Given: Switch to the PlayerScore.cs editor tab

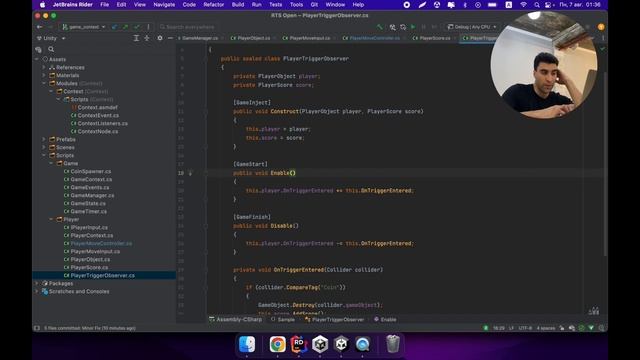Looking at the screenshot, I should click(435, 38).
